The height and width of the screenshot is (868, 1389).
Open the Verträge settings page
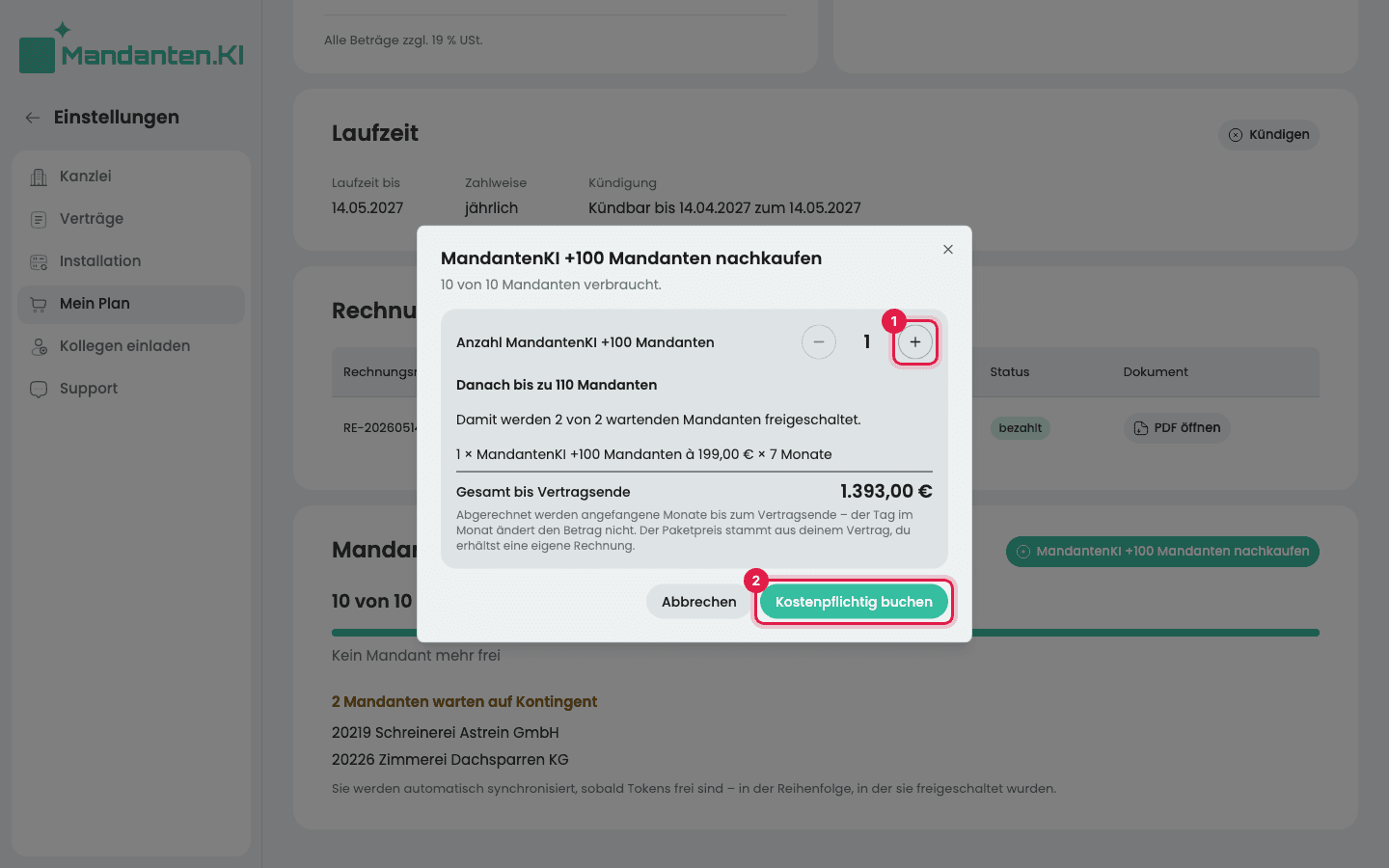(131, 219)
